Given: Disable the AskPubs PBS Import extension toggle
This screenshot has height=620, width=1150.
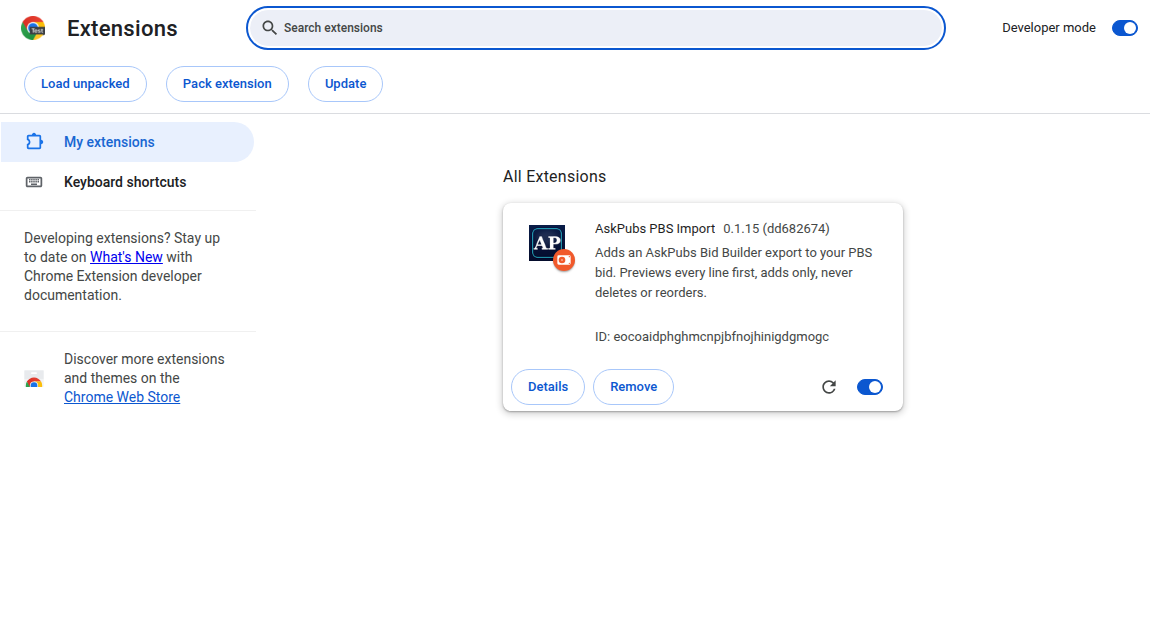Looking at the screenshot, I should coord(869,387).
